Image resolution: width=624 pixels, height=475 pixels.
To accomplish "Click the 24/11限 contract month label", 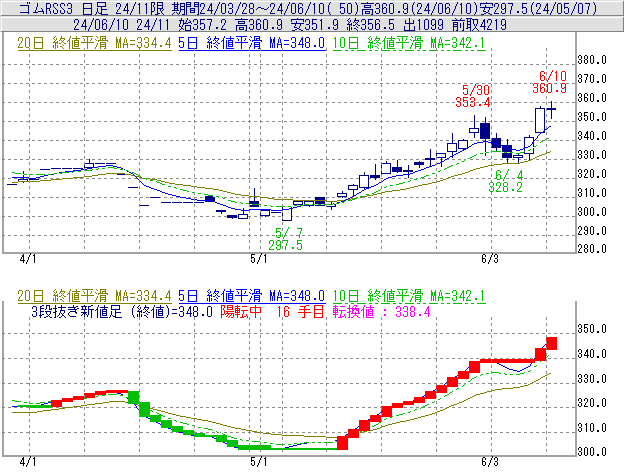I will 140,8.
